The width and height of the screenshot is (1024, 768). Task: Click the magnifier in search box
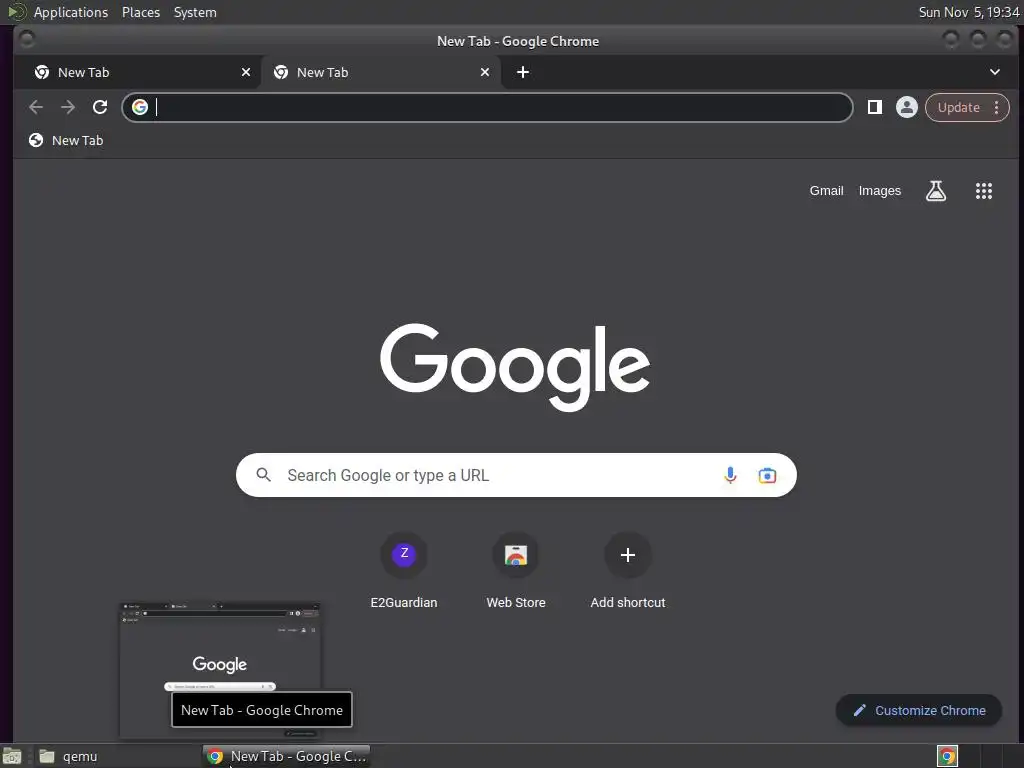(263, 475)
